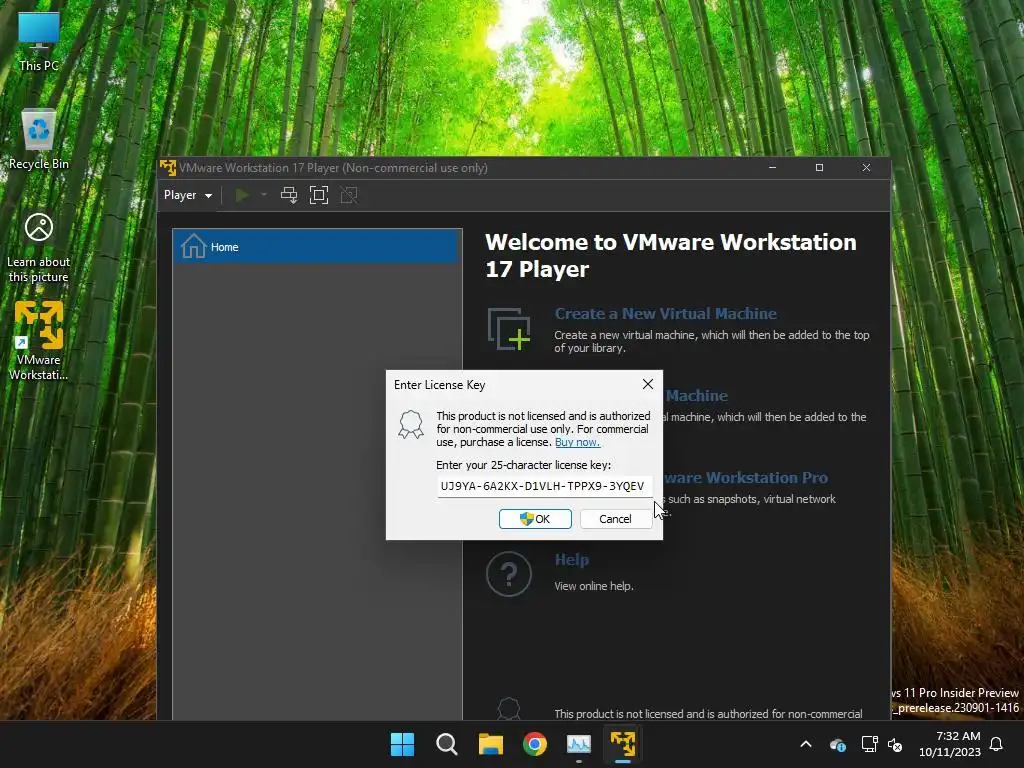The height and width of the screenshot is (768, 1024).
Task: Click the VMware icon in the window title bar
Action: (168, 168)
